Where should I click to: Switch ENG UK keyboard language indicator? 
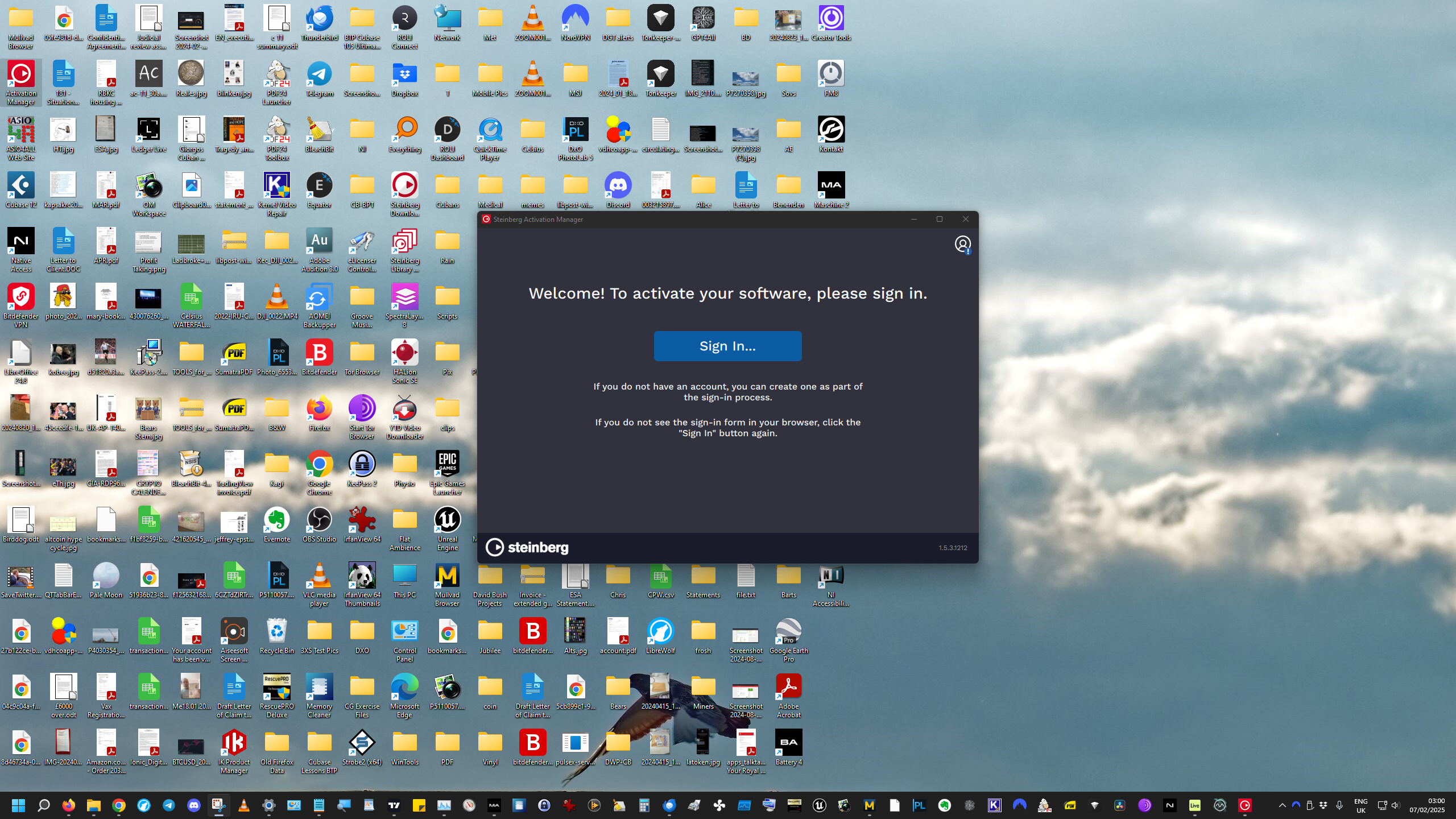[1361, 805]
